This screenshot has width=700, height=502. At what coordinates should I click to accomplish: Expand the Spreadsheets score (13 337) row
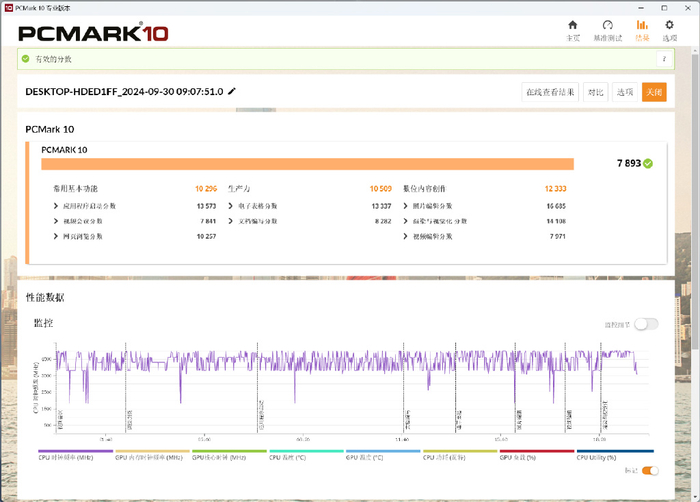(x=232, y=206)
